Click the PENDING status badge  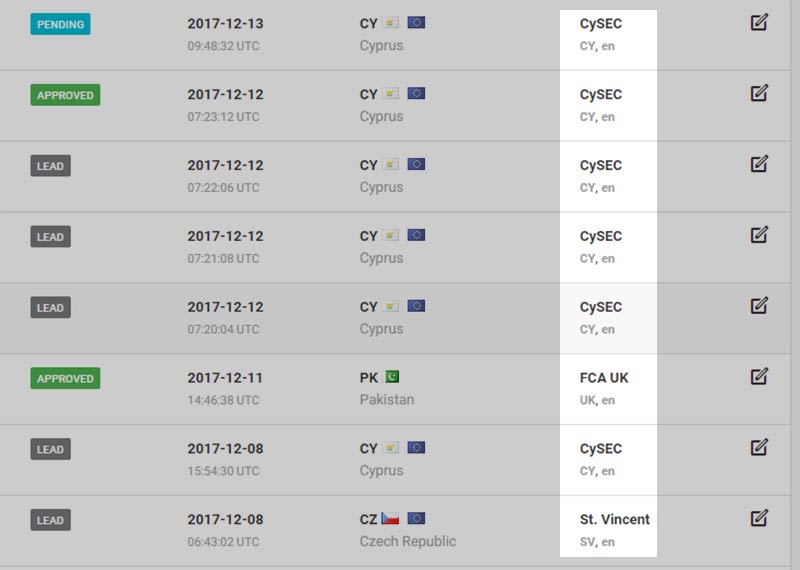[x=60, y=24]
